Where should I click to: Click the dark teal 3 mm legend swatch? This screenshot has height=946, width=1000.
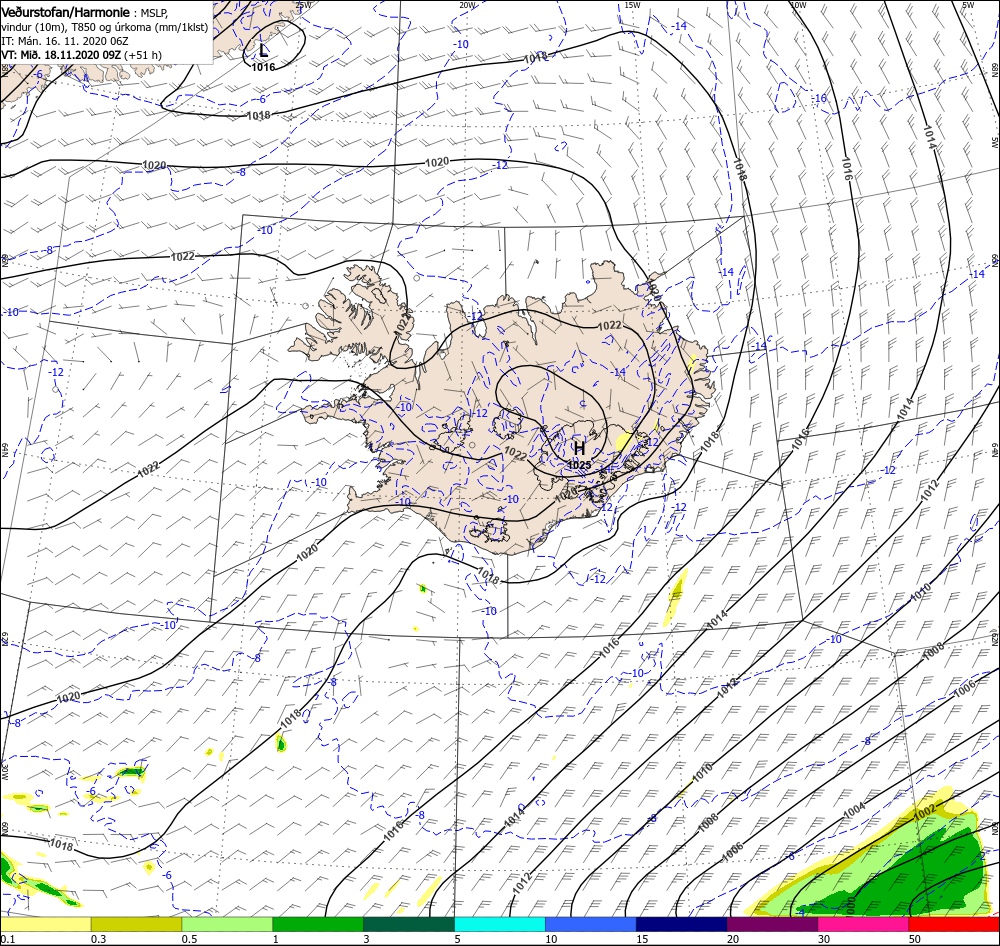tap(409, 924)
